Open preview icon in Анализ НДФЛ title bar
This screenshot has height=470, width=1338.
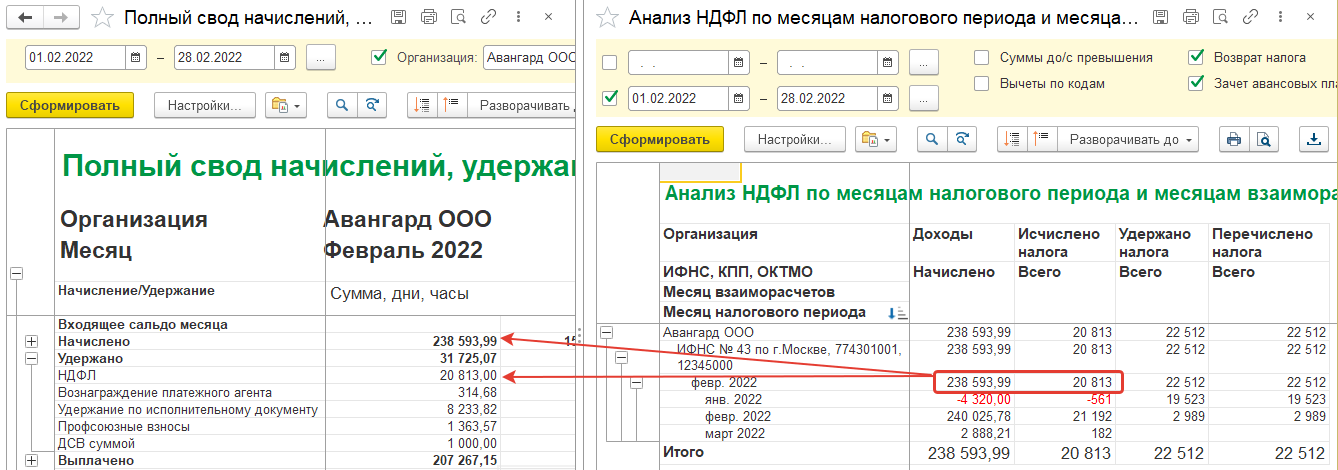tap(1219, 18)
